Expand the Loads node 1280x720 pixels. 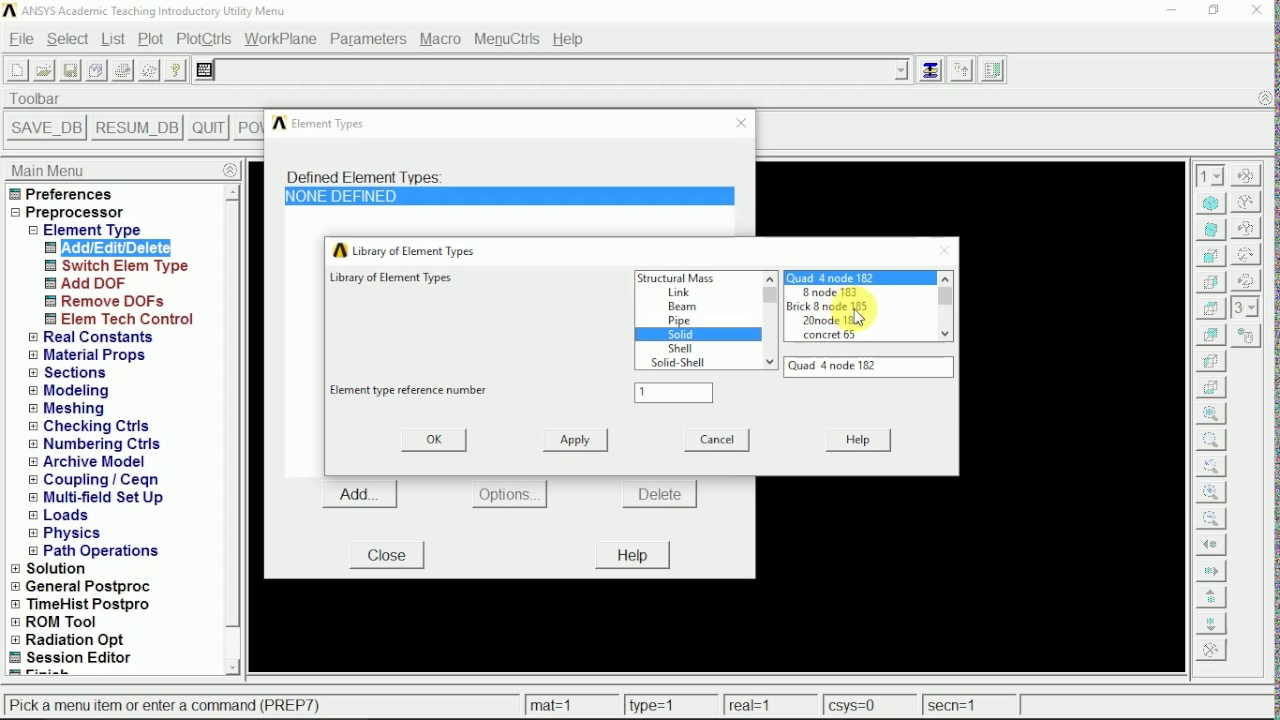[33, 516]
